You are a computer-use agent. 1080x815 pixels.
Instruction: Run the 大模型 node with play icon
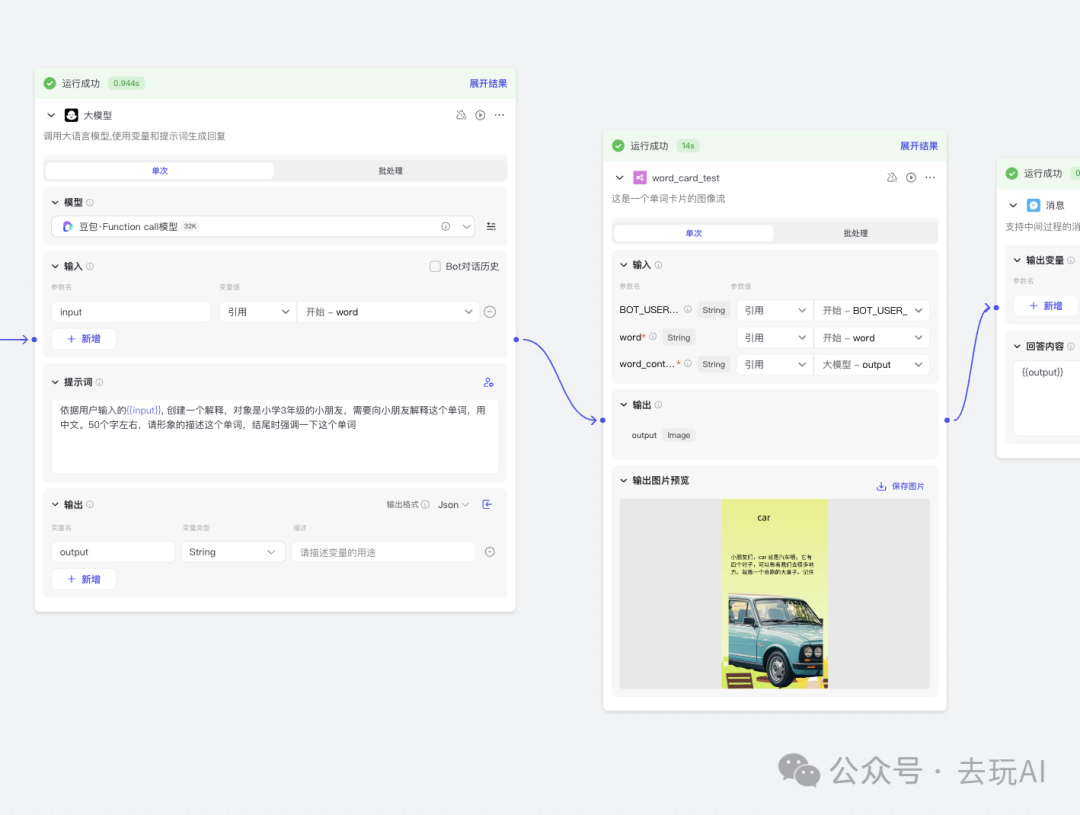pyautogui.click(x=480, y=115)
